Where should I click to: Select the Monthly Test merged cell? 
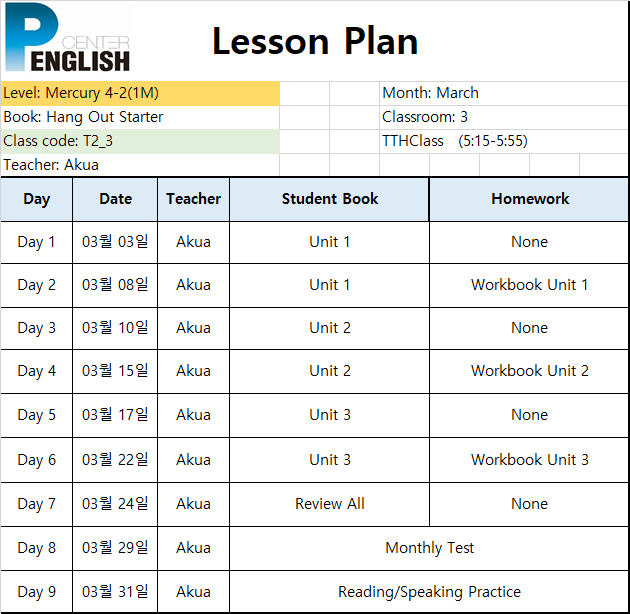pos(429,548)
